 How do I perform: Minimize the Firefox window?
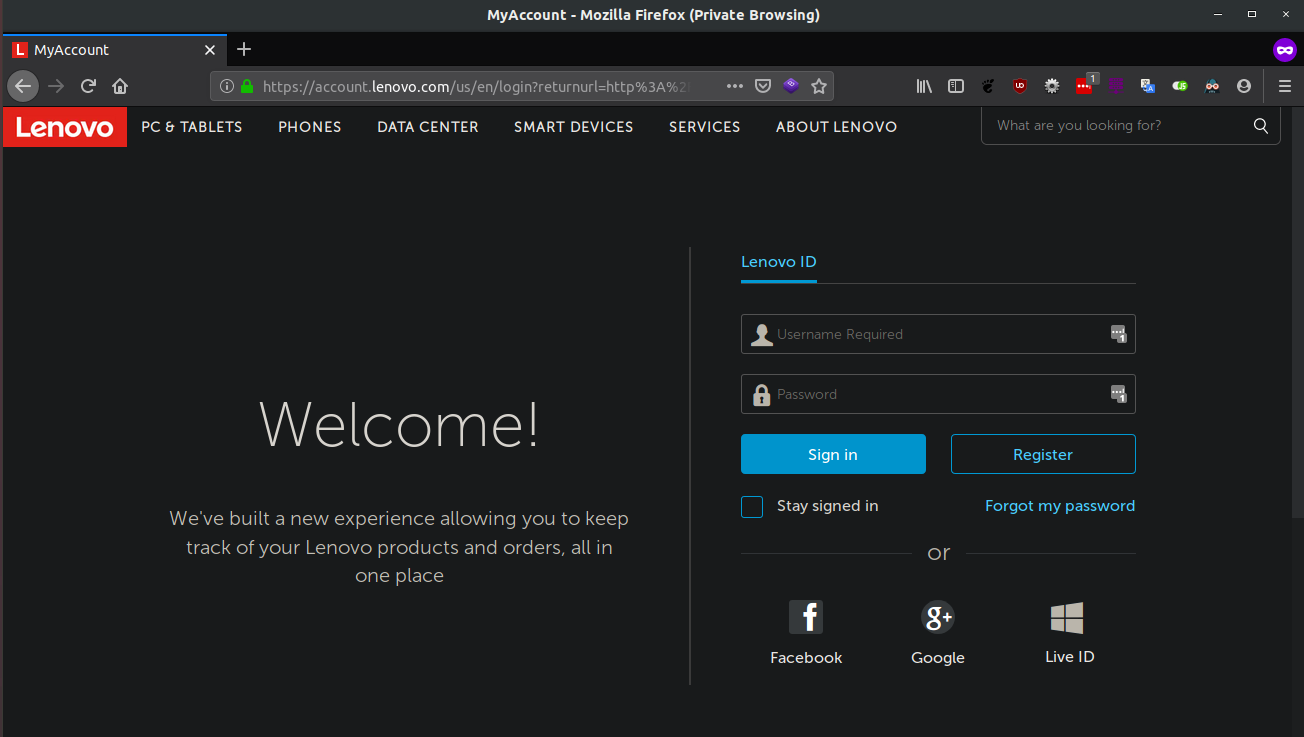tap(1217, 14)
